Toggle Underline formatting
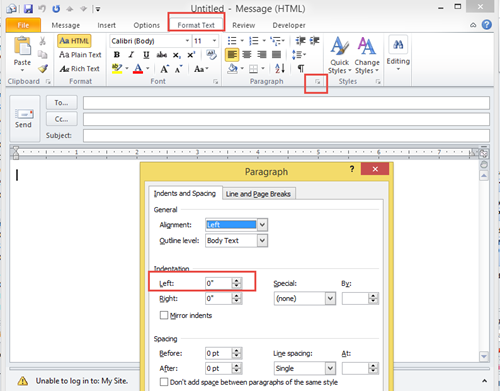Viewport: 500px width, 391px height. 146,55
